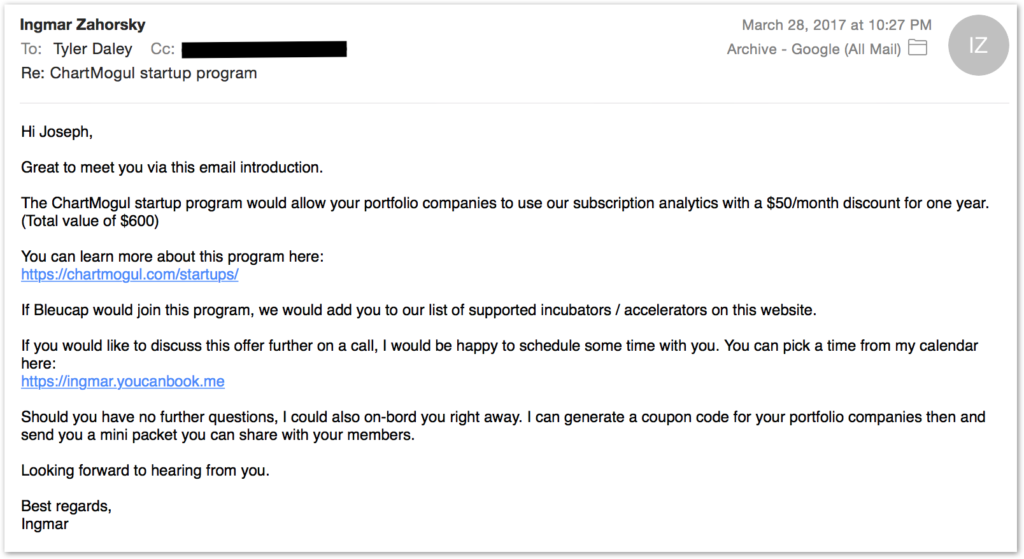
Task: Click recipient Tyler Daley
Action: pyautogui.click(x=93, y=49)
